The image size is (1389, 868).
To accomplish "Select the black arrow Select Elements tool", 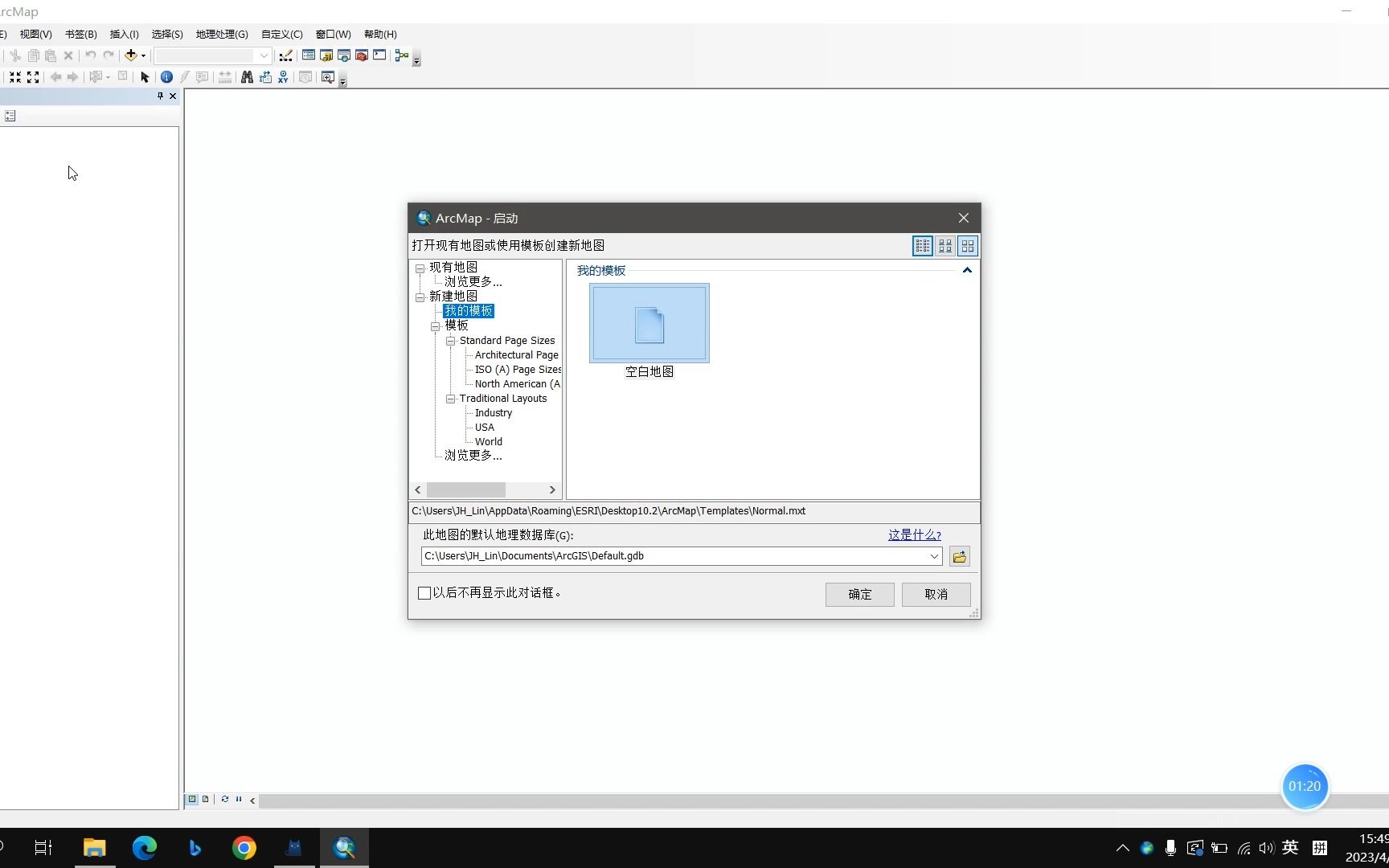I will point(145,77).
